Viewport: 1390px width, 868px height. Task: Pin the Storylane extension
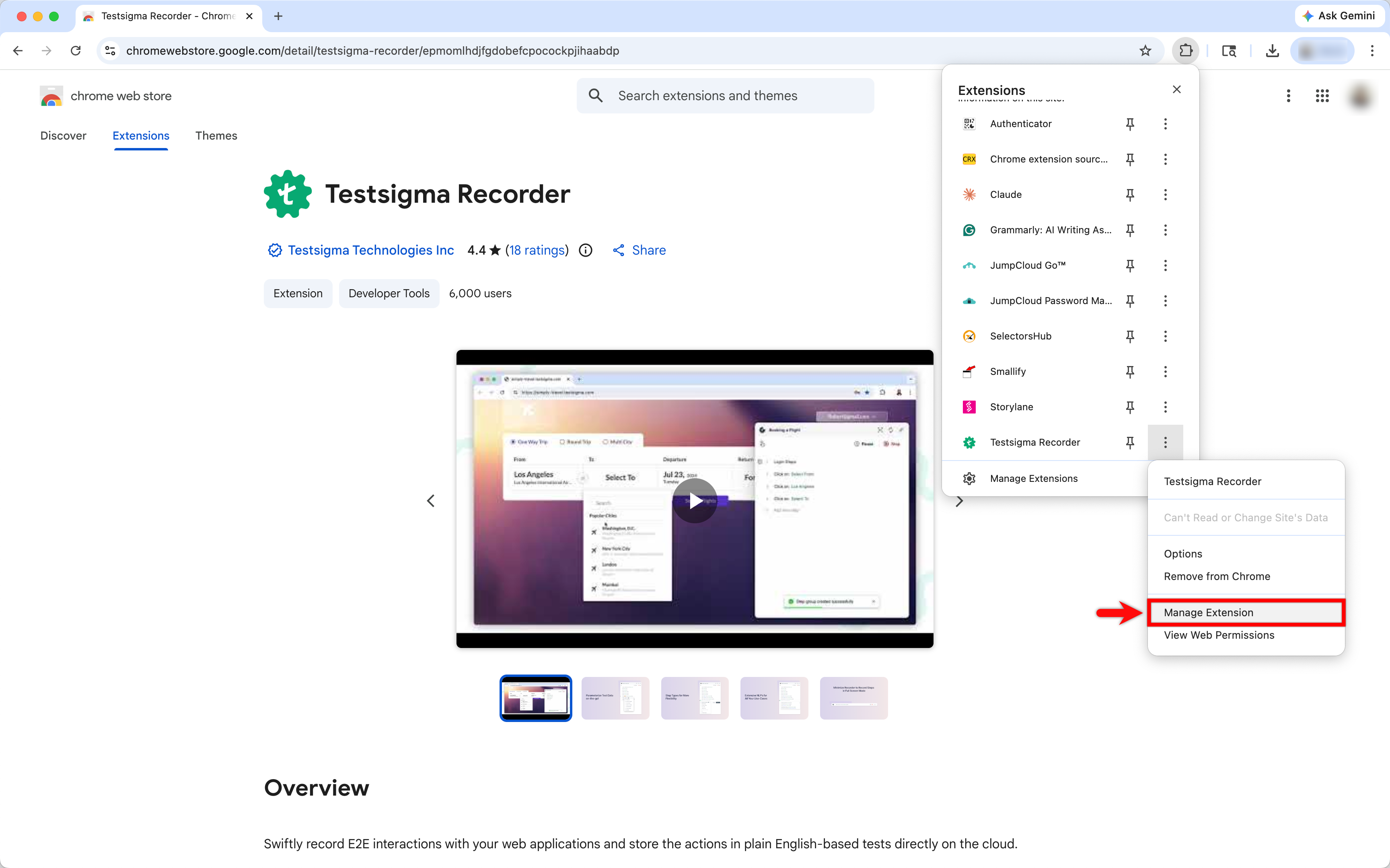(1130, 407)
